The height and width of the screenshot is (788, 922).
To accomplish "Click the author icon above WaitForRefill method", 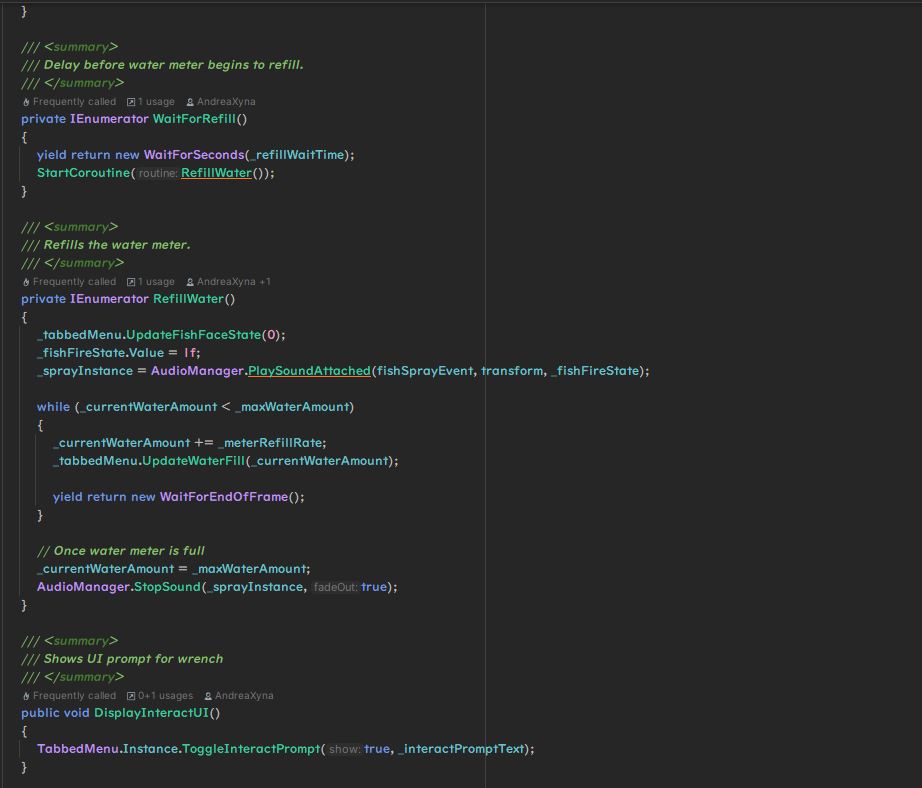I will coord(190,102).
